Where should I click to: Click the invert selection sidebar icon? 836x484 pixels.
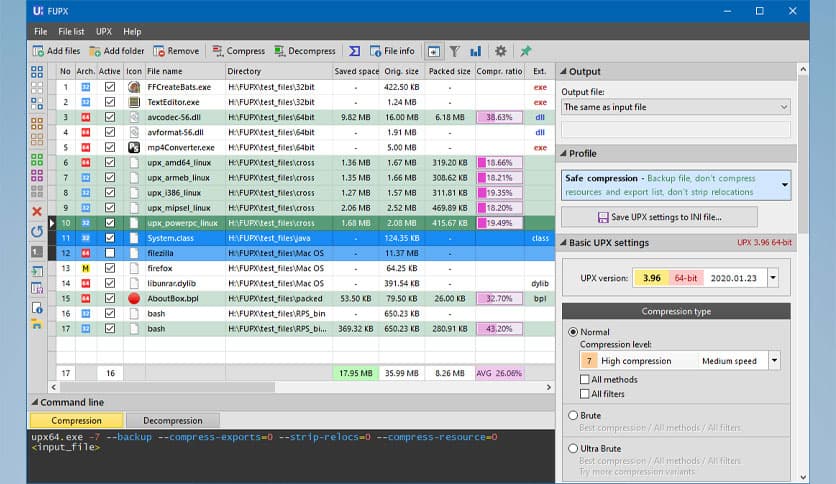click(x=37, y=103)
